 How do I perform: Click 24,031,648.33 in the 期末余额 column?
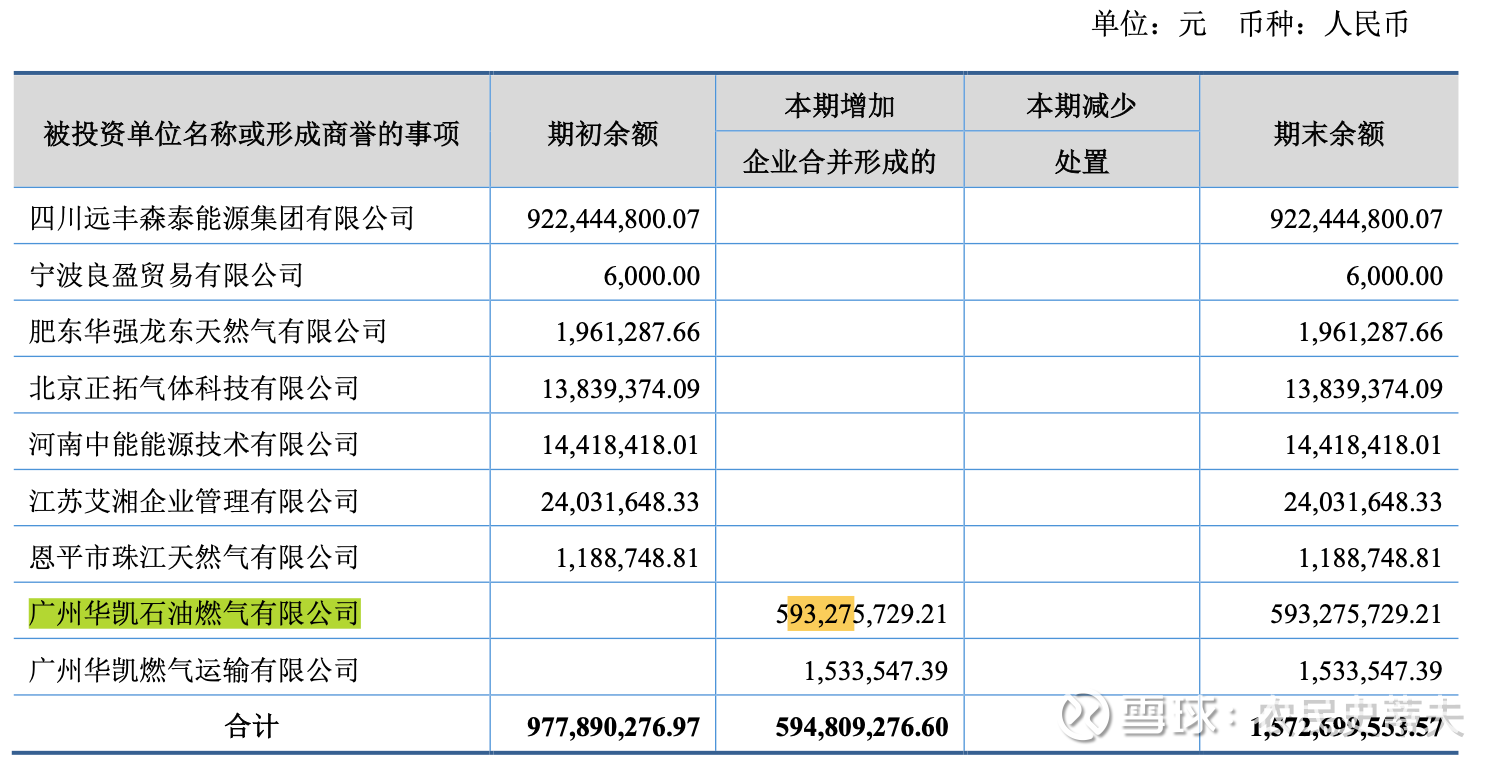(x=1364, y=501)
